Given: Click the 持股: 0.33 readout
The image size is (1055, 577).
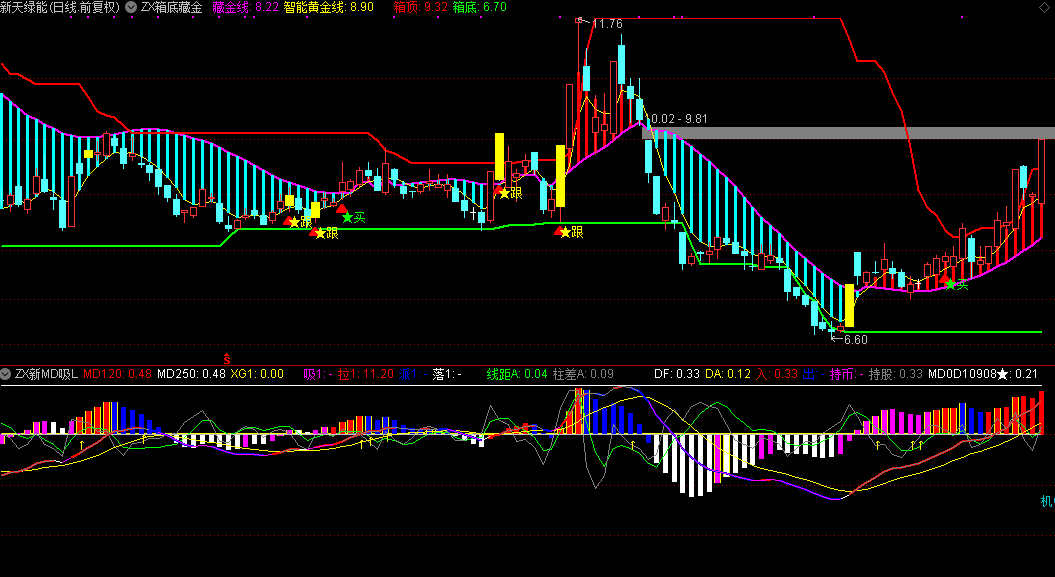Looking at the screenshot, I should pyautogui.click(x=896, y=374).
